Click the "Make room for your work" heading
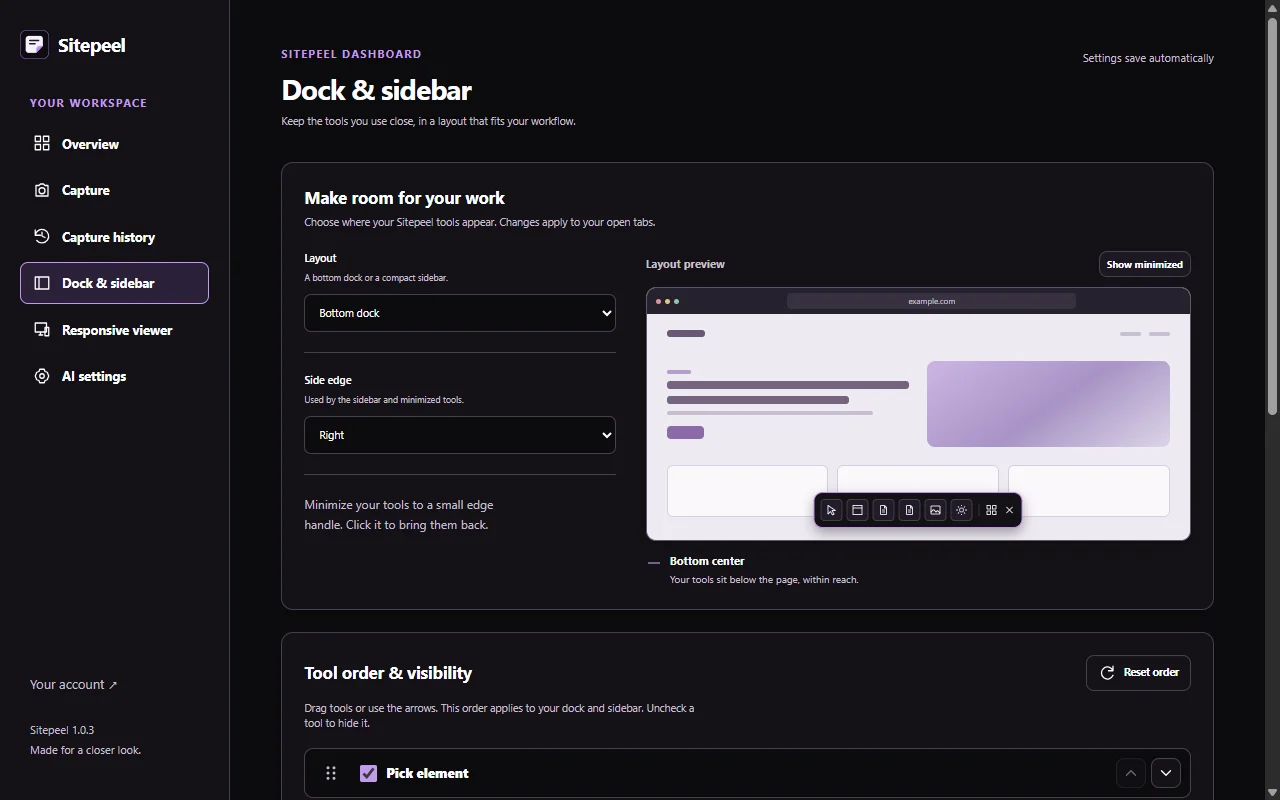 (404, 198)
